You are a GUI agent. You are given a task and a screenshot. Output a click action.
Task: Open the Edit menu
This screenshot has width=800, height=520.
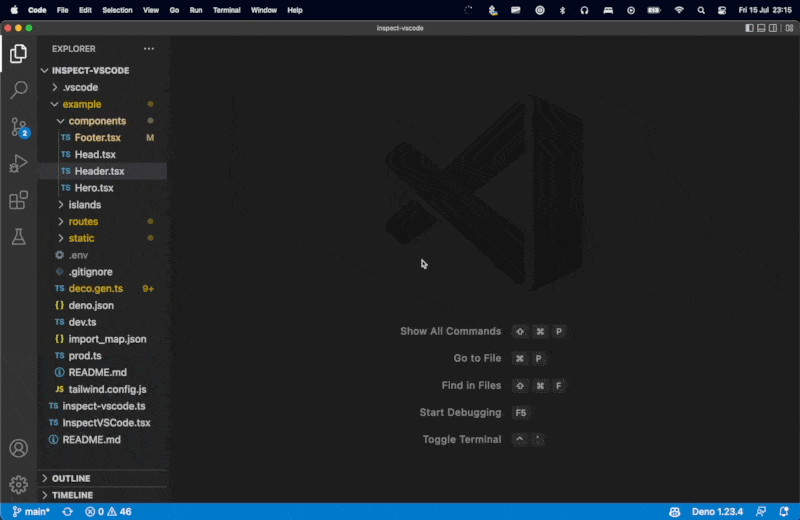click(85, 10)
